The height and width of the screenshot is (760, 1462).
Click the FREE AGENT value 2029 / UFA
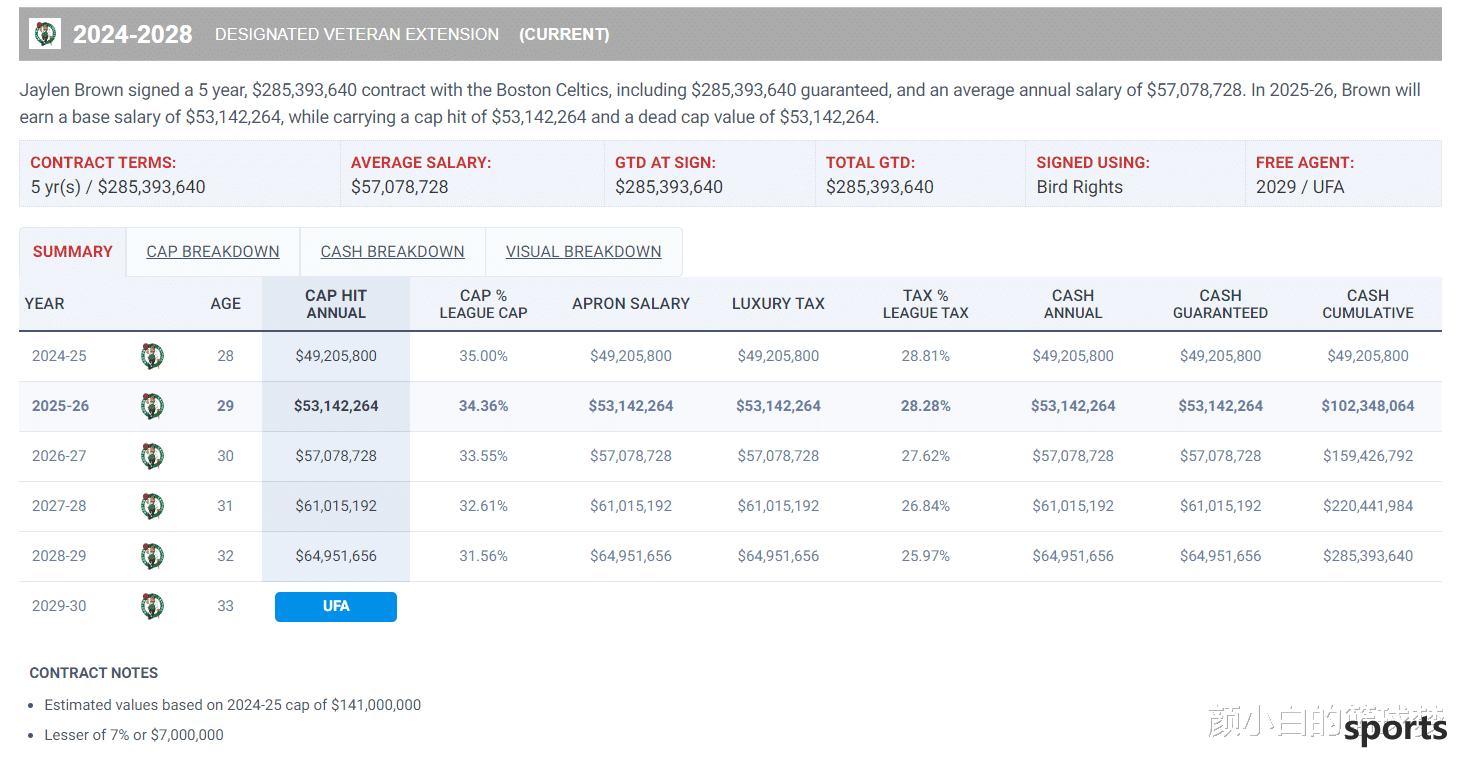coord(1300,187)
